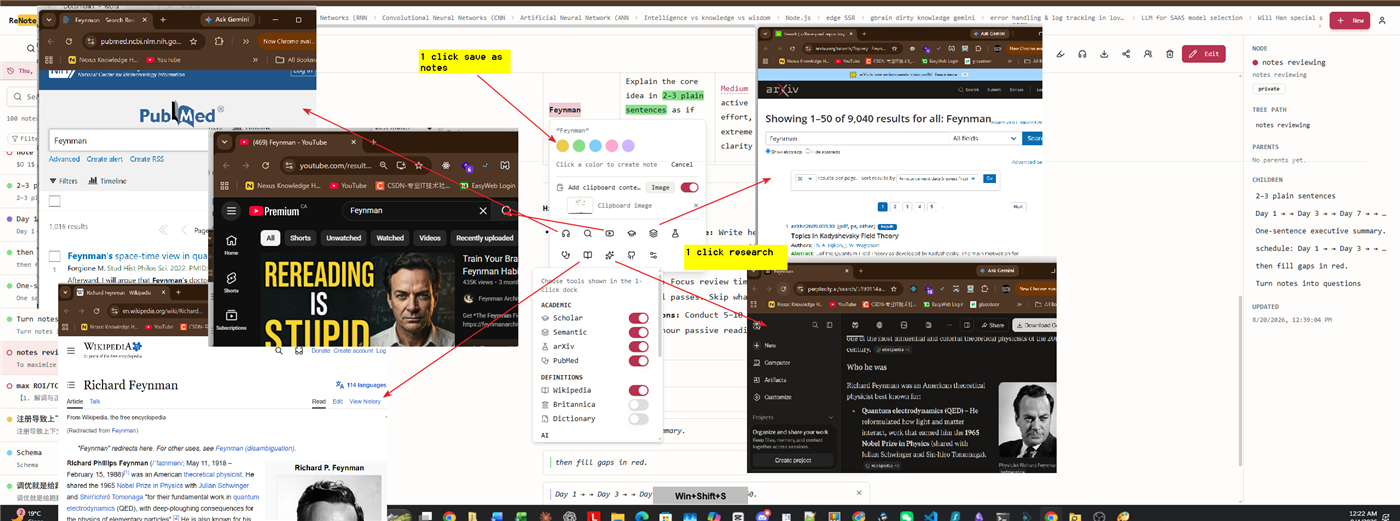Pick the green note color swatch
1400x521 pixels.
[579, 146]
